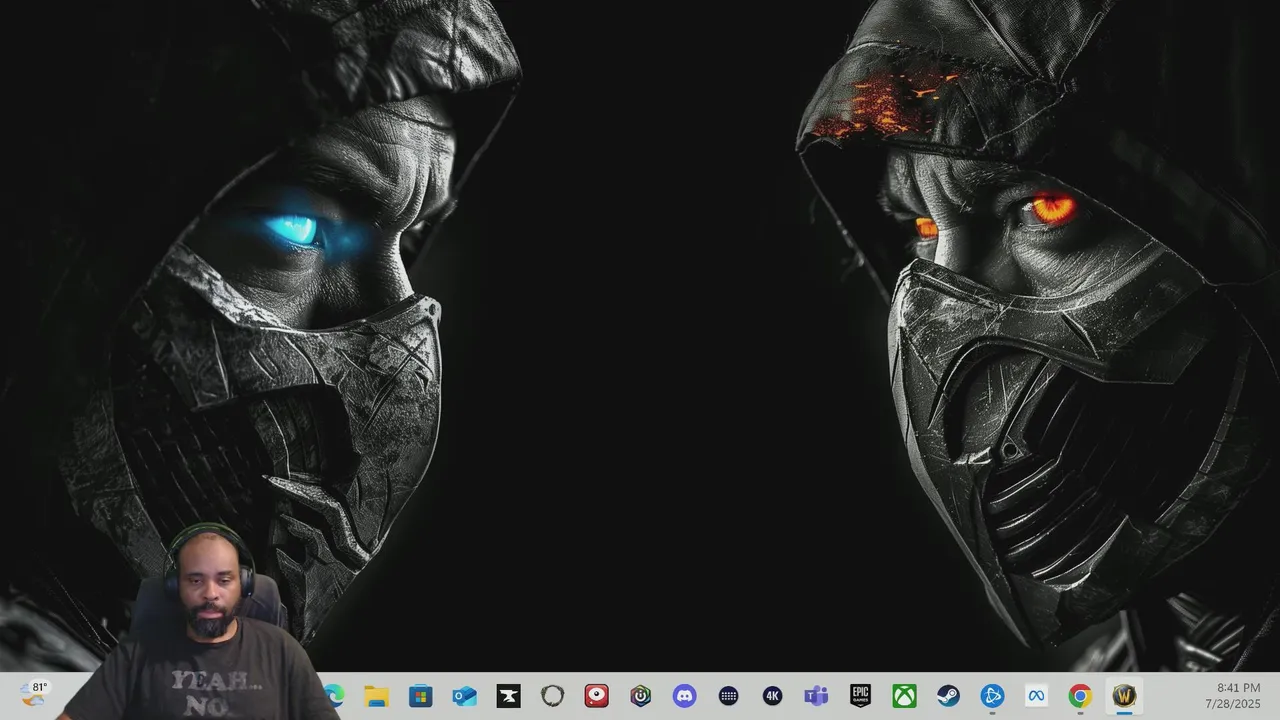This screenshot has width=1280, height=720.
Task: Open the weather widget showing 81°
Action: click(x=35, y=694)
